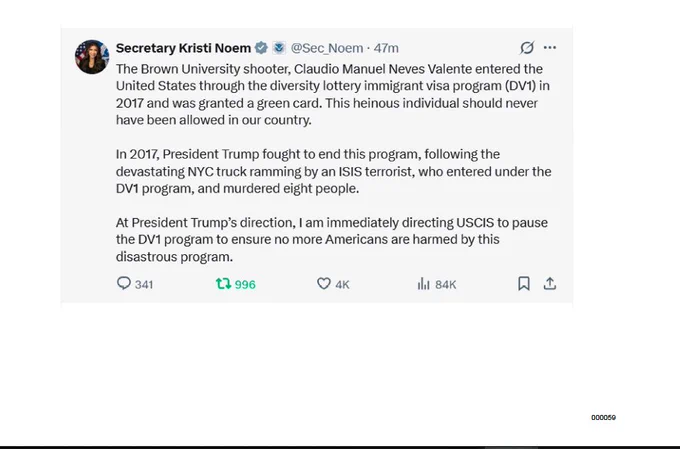Open the Grok explain icon beside the menu
The height and width of the screenshot is (449, 680).
point(527,47)
